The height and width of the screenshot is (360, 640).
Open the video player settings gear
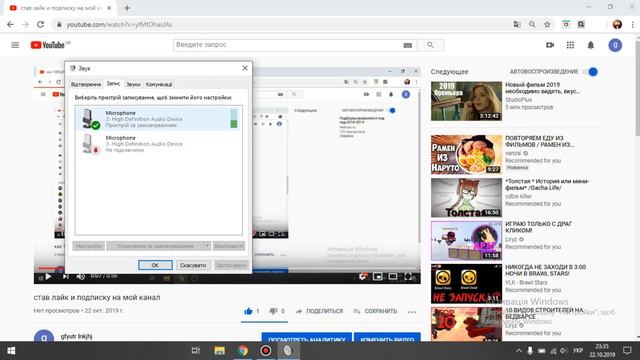pyautogui.click(x=362, y=277)
